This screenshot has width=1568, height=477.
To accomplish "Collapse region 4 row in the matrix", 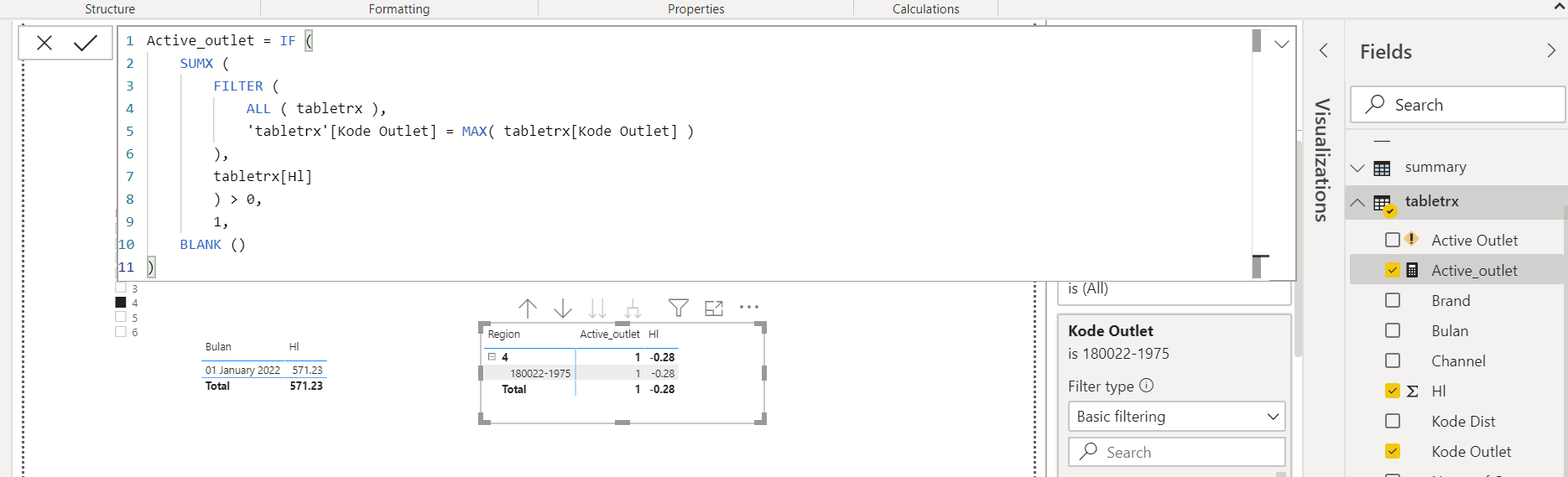I will pos(492,357).
